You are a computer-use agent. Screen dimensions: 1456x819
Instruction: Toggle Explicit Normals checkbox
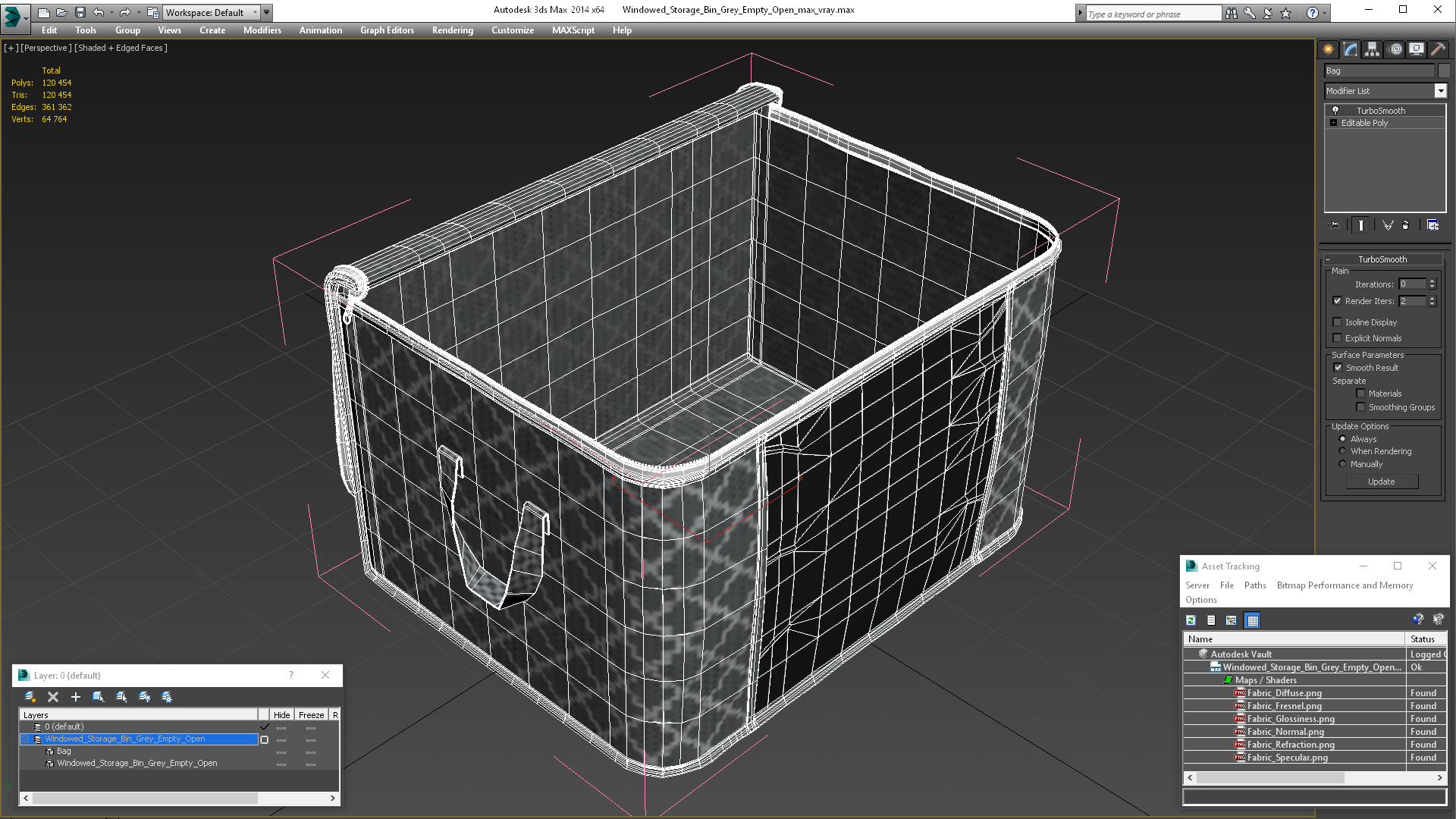tap(1338, 338)
